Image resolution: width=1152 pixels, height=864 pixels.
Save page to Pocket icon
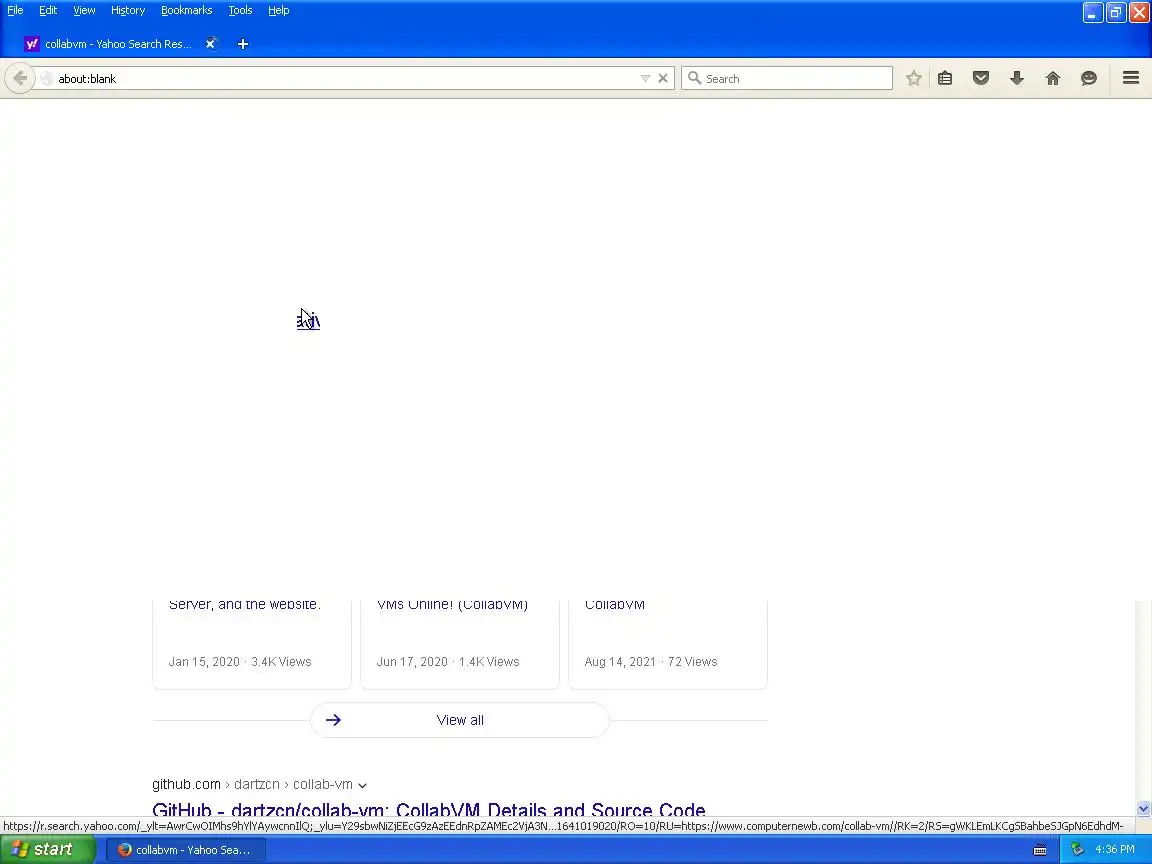981,79
